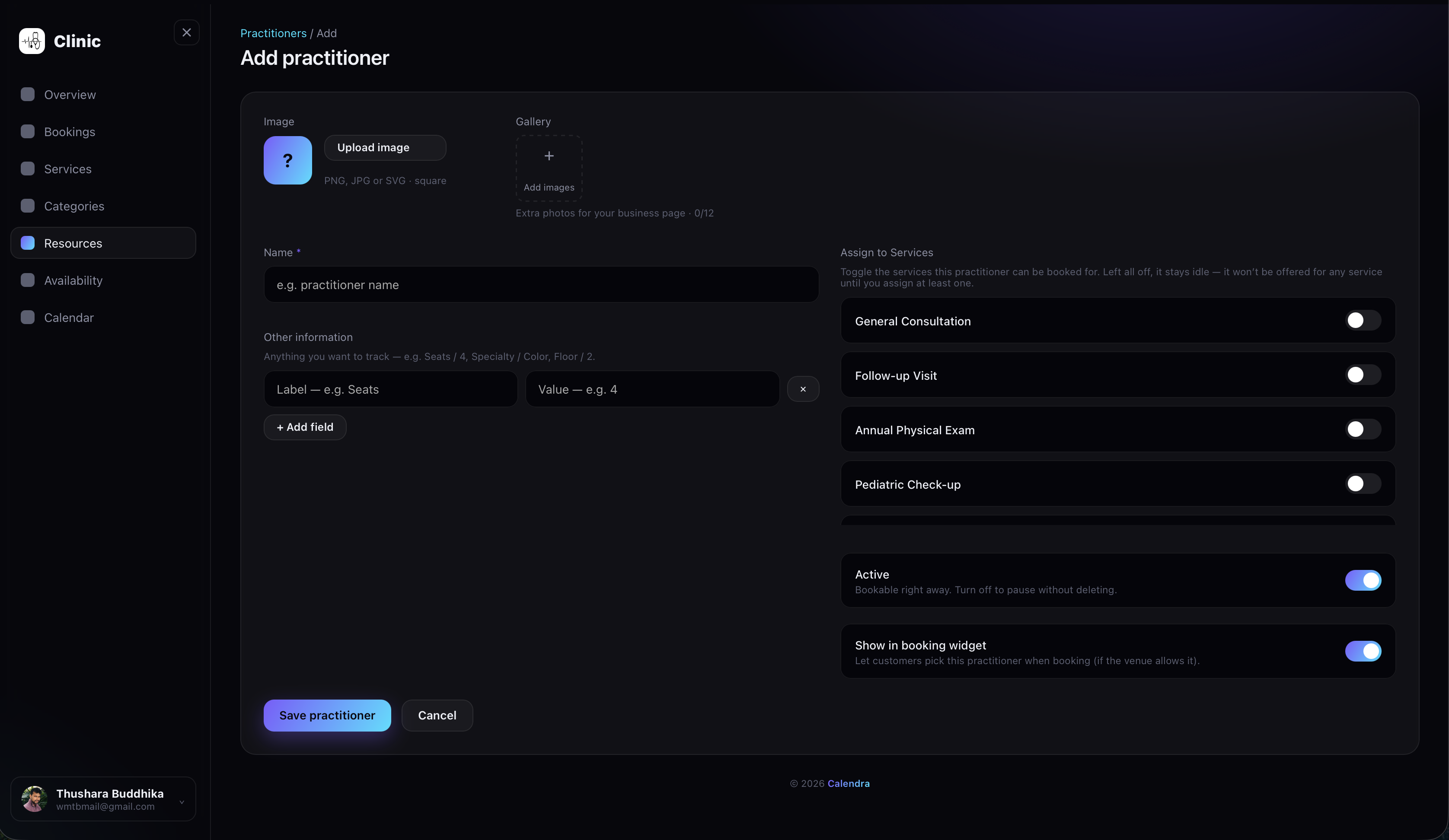
Task: Open Calendar in the sidebar
Action: (103, 317)
